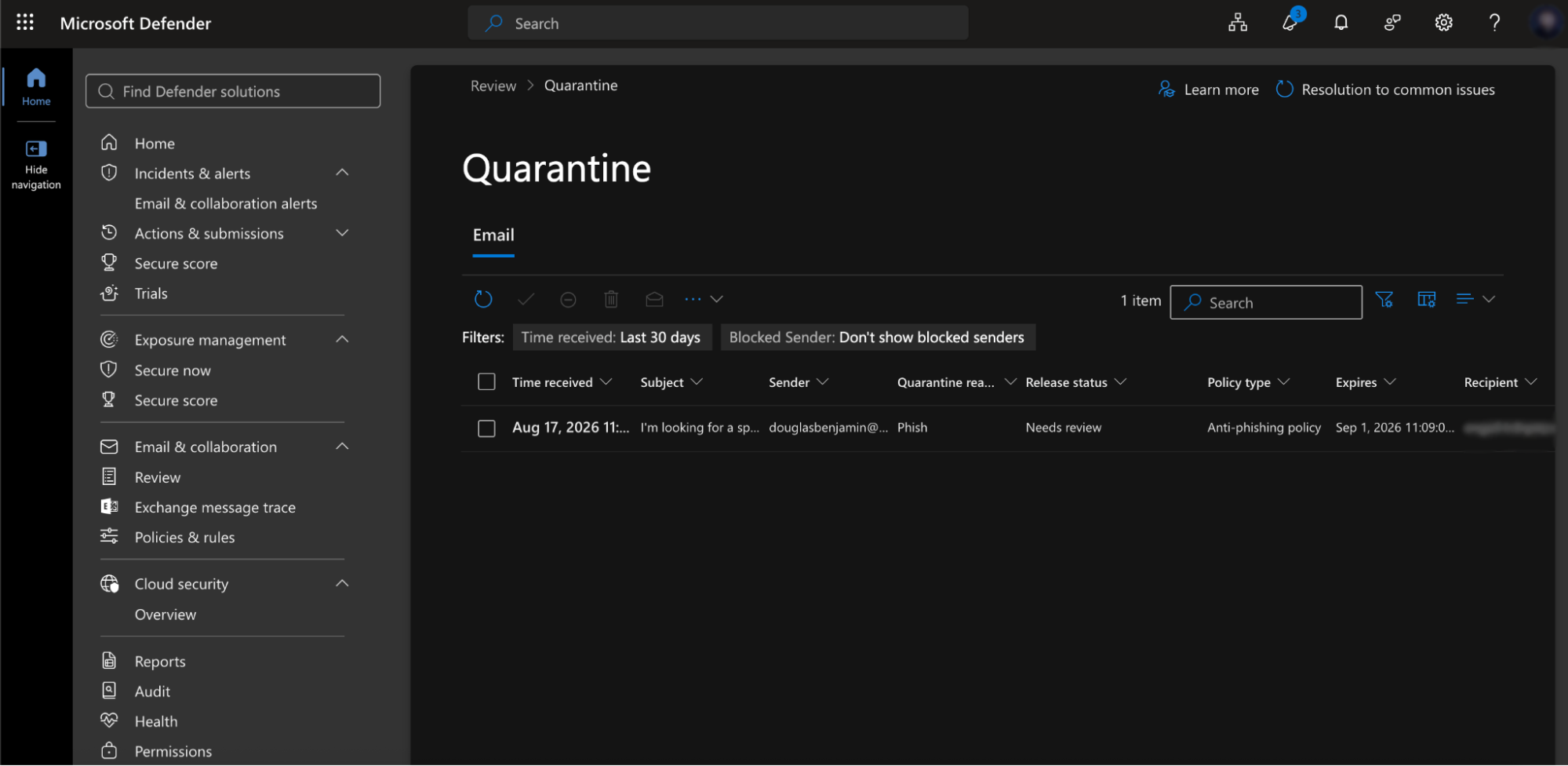Click the Learn more link

point(1221,89)
